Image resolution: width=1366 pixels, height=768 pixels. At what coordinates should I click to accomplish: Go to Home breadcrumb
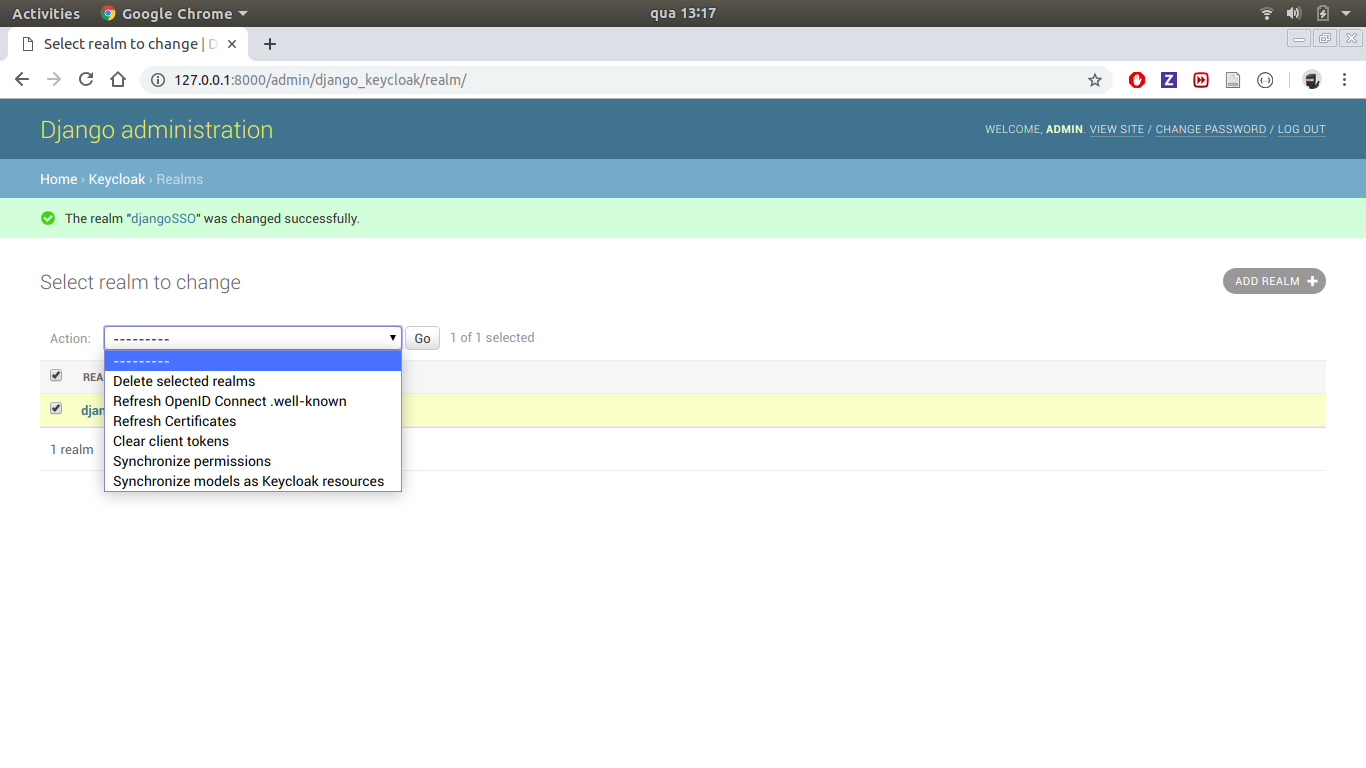(58, 179)
